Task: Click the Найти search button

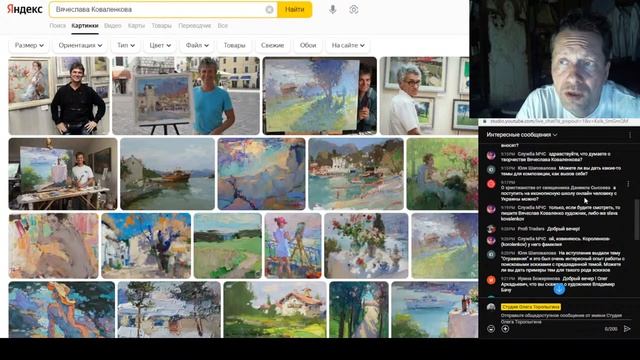Action: (294, 9)
